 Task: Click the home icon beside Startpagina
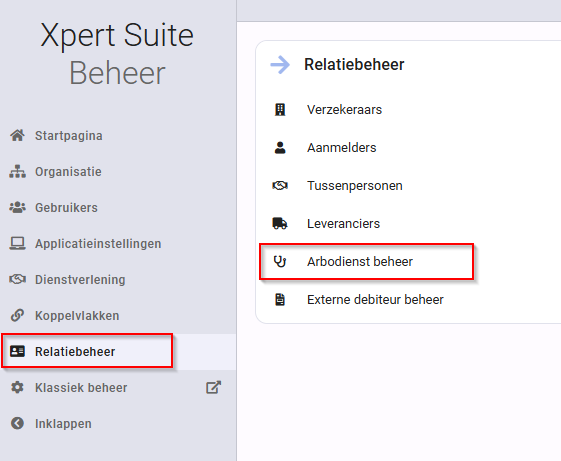(x=17, y=135)
